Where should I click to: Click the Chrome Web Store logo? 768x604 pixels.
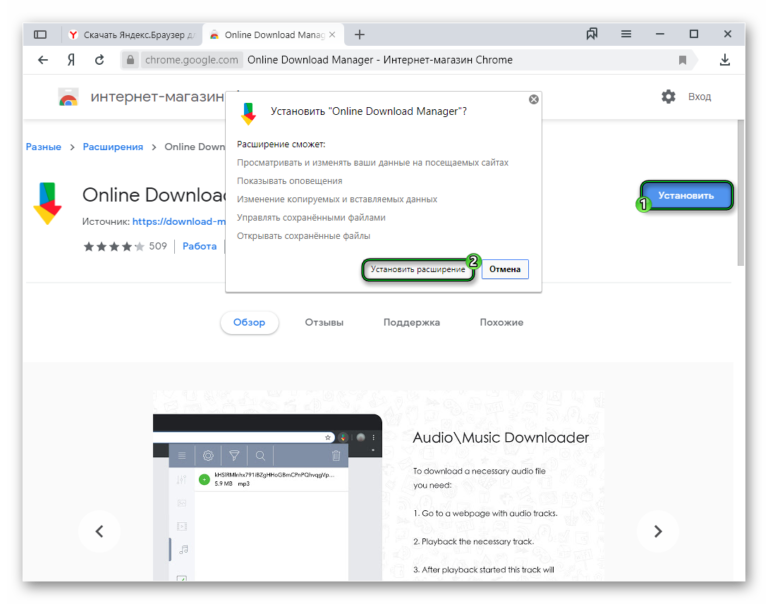(68, 97)
